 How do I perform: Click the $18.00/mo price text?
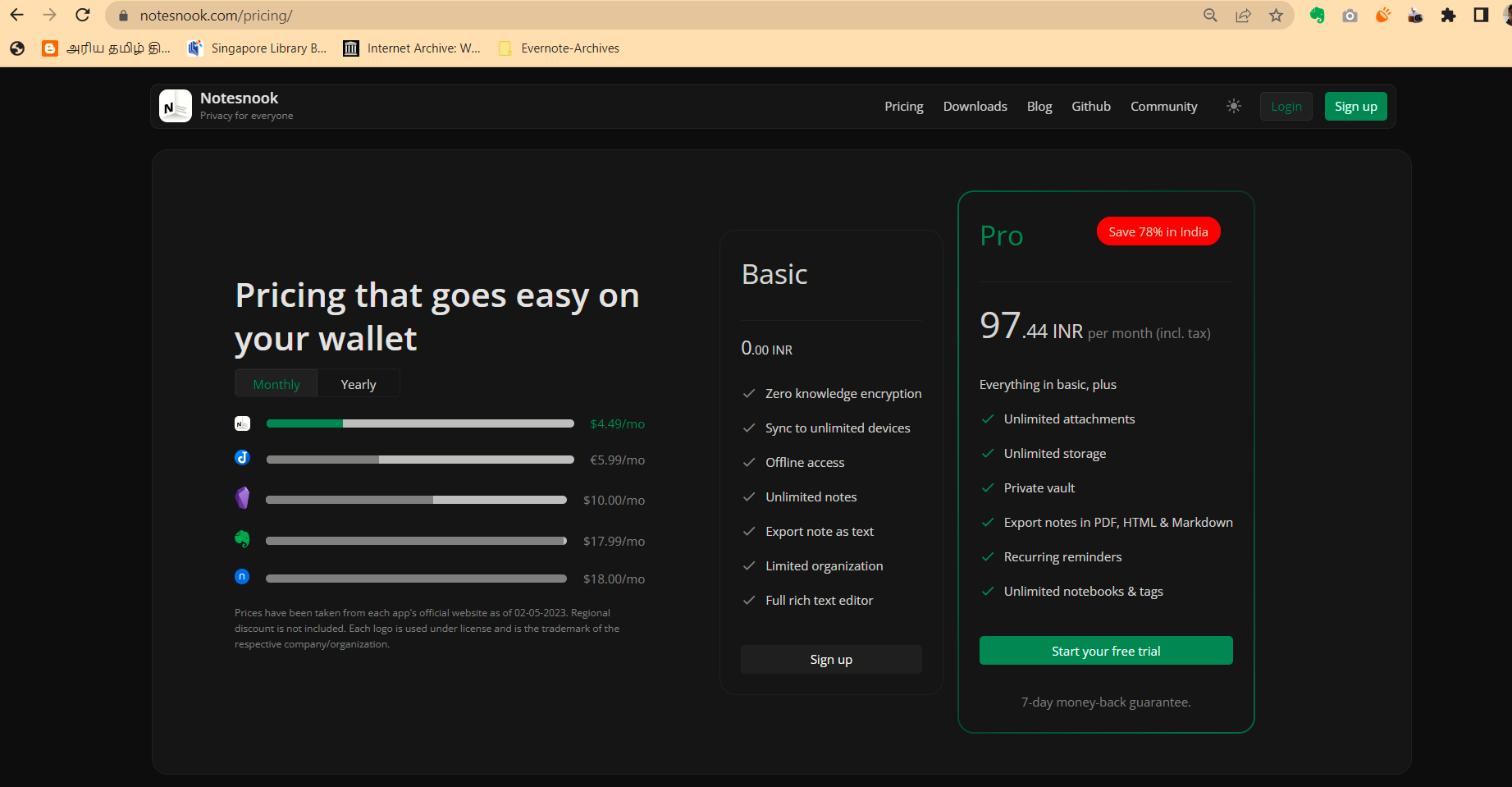(x=614, y=579)
